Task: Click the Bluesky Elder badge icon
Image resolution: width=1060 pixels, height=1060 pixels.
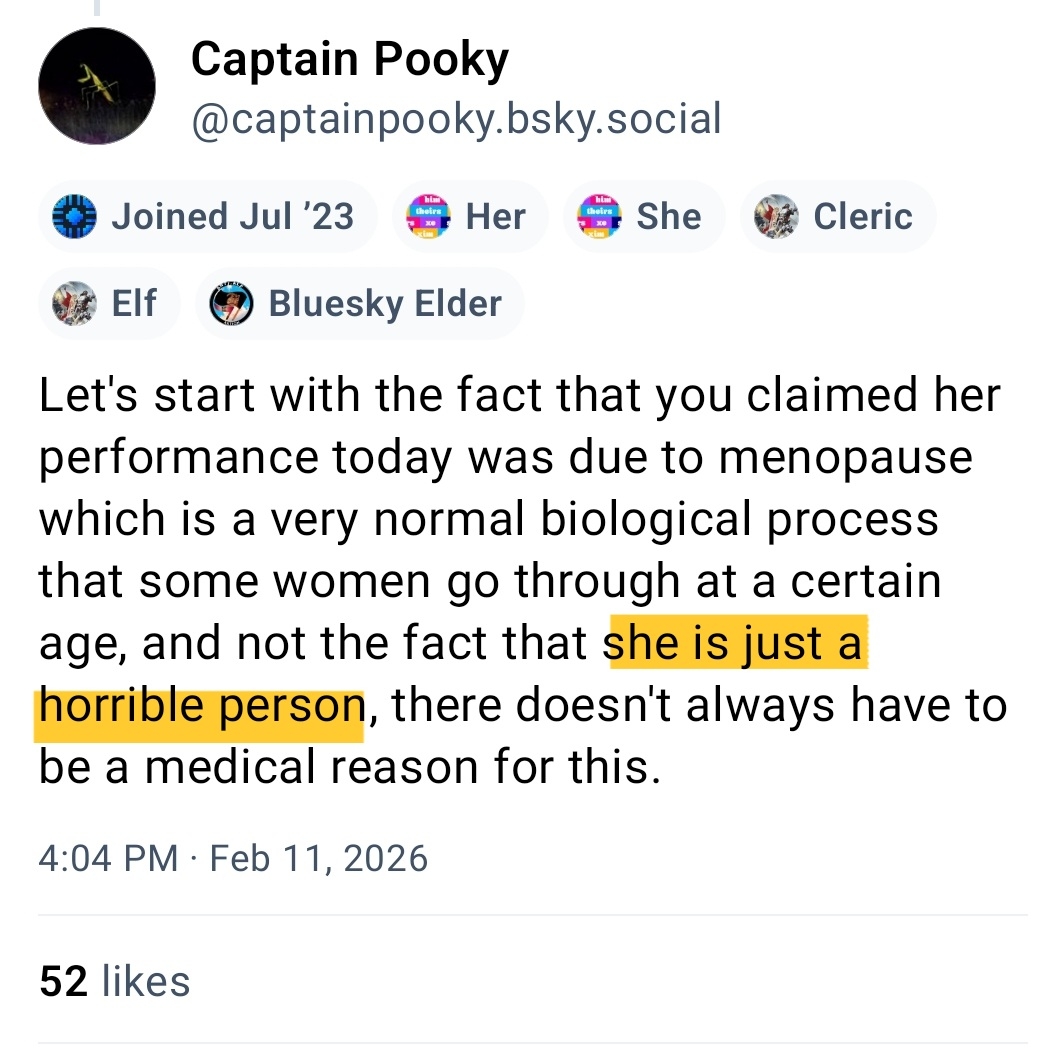Action: pos(232,303)
